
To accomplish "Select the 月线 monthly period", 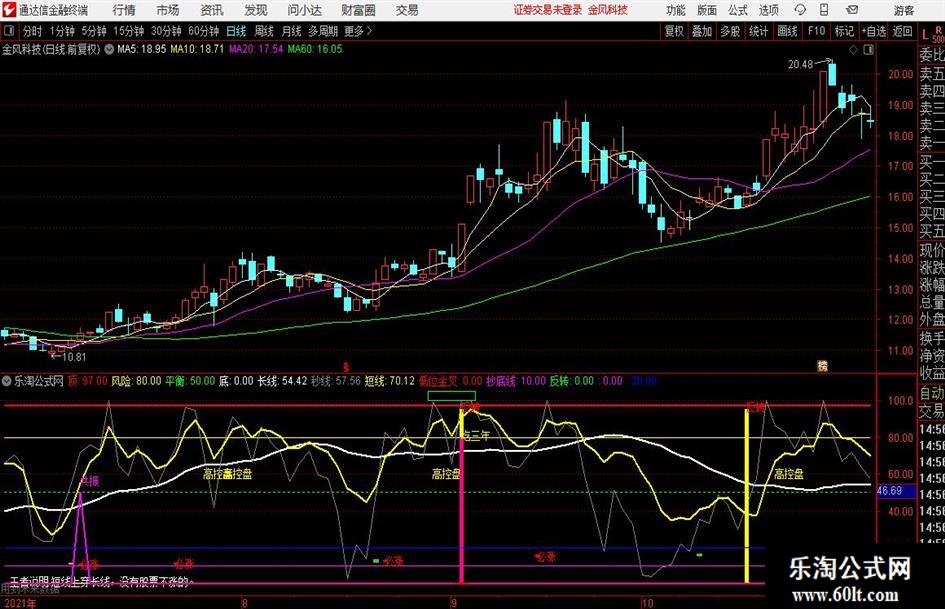I will pyautogui.click(x=291, y=31).
